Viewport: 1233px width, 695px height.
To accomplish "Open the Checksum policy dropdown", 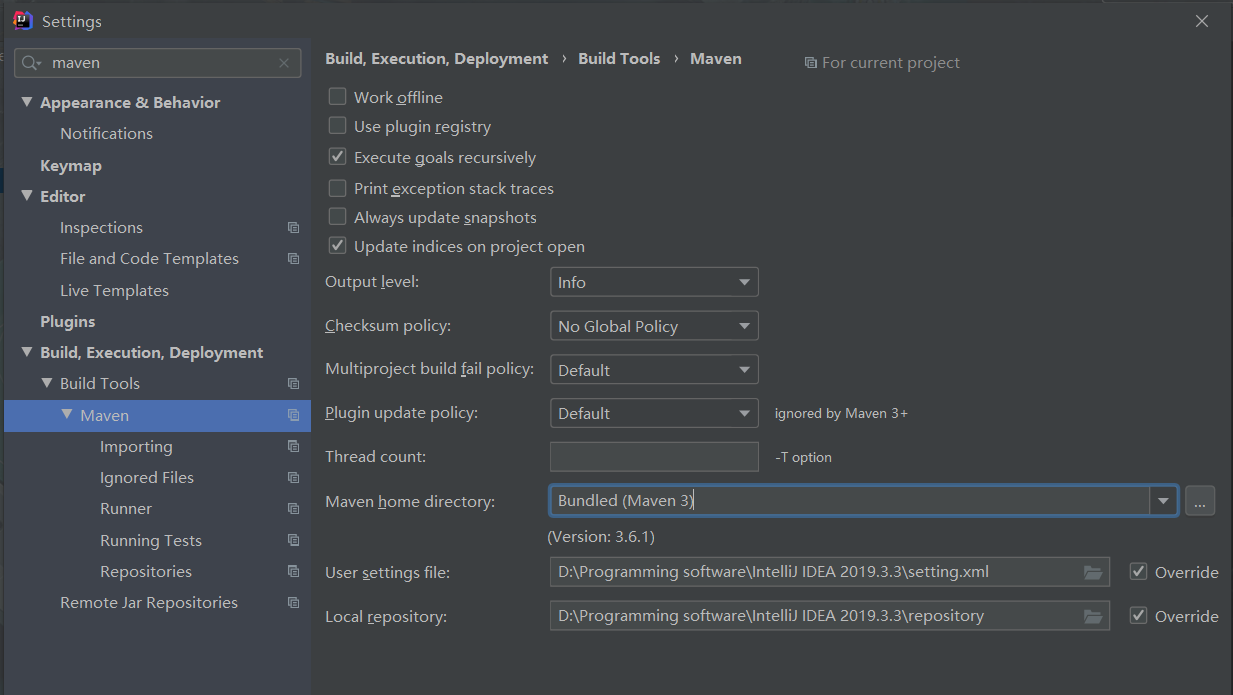I will coord(654,326).
